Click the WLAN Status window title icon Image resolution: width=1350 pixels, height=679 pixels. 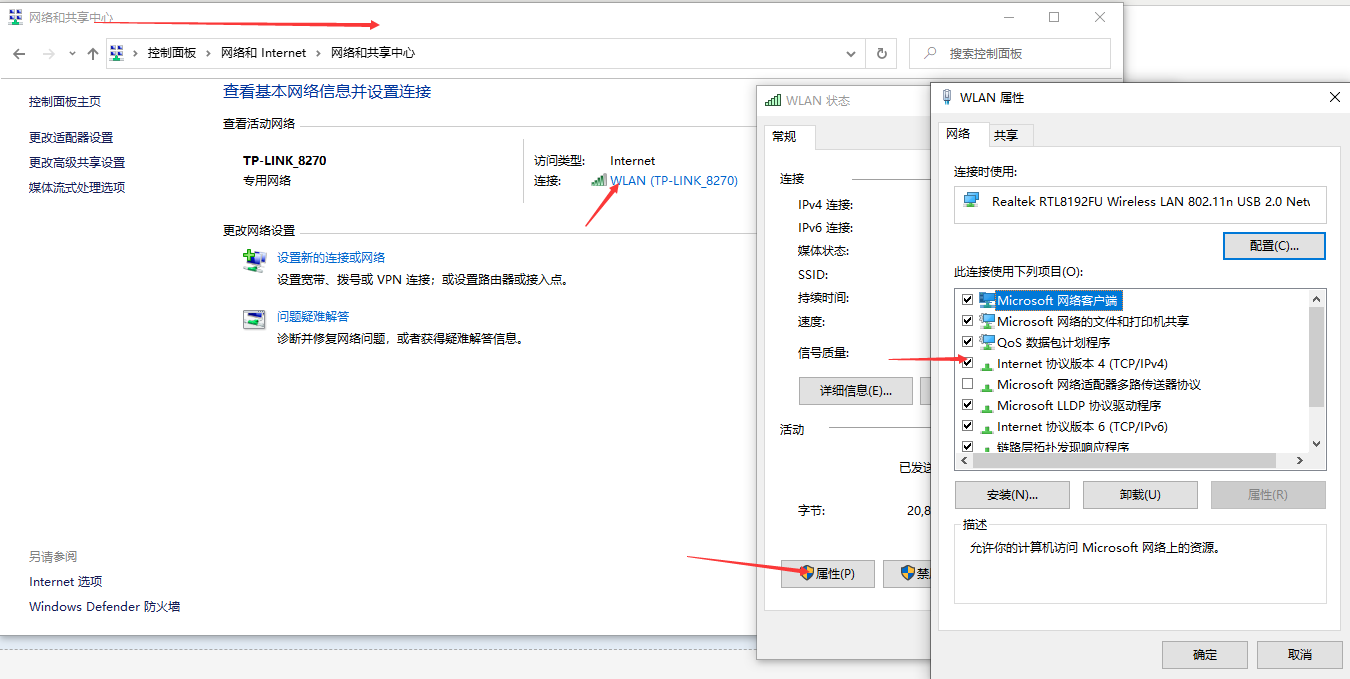[x=772, y=100]
